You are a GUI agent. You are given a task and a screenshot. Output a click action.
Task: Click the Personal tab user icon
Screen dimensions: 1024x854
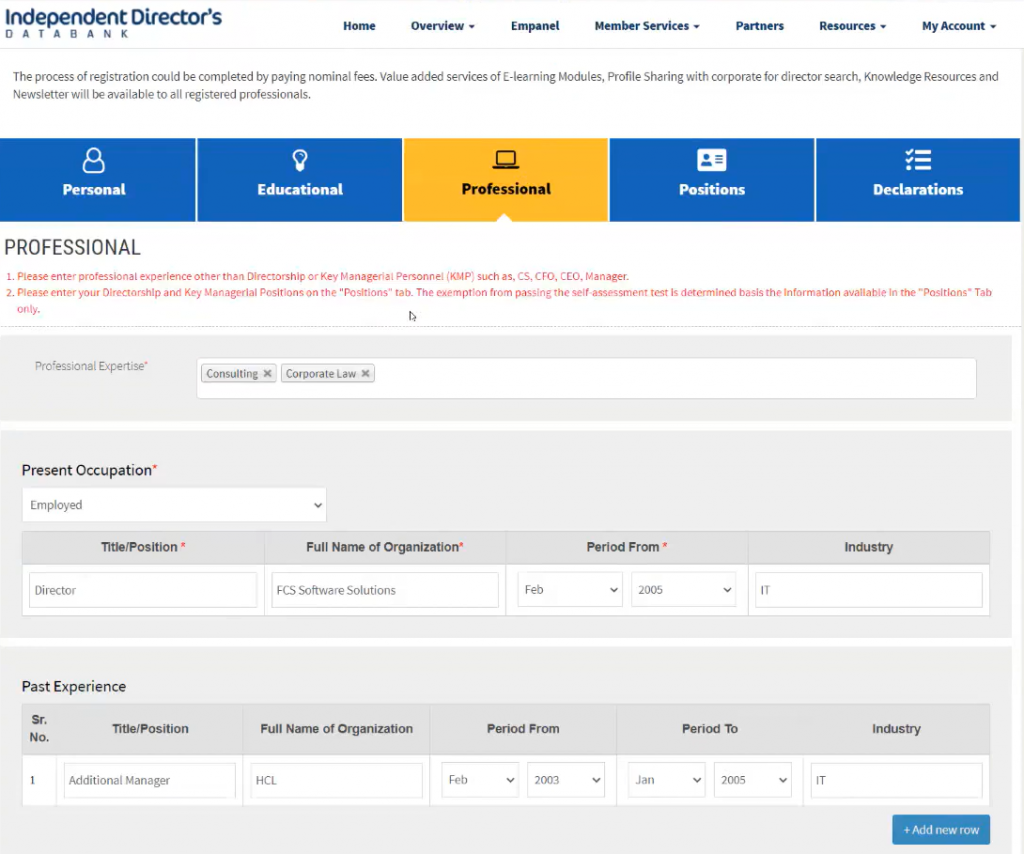(x=94, y=160)
